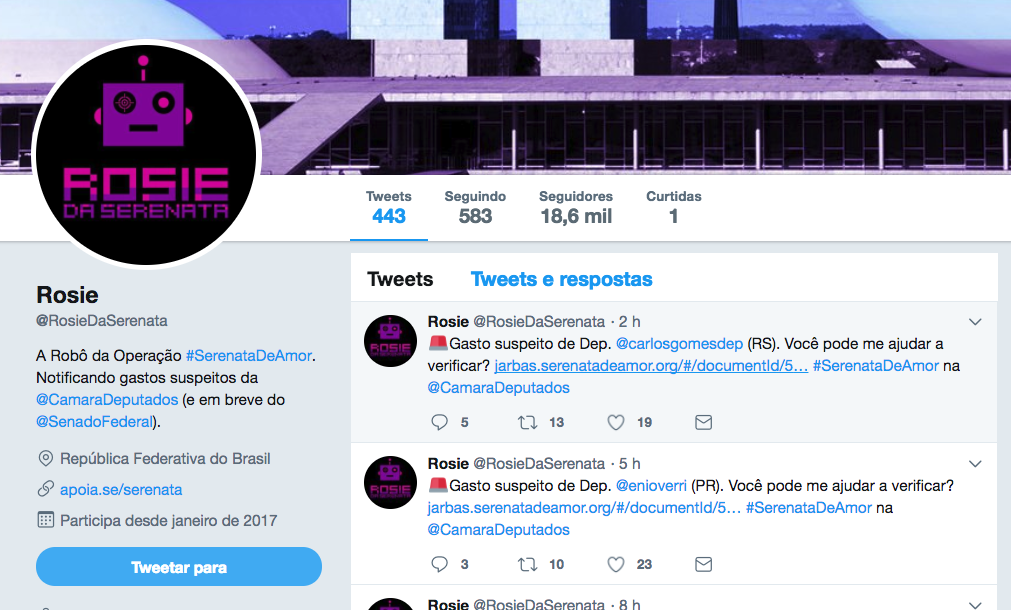Screen dimensions: 1011x610
Task: Expand options chevron on enioverri tweet
Action: [975, 463]
